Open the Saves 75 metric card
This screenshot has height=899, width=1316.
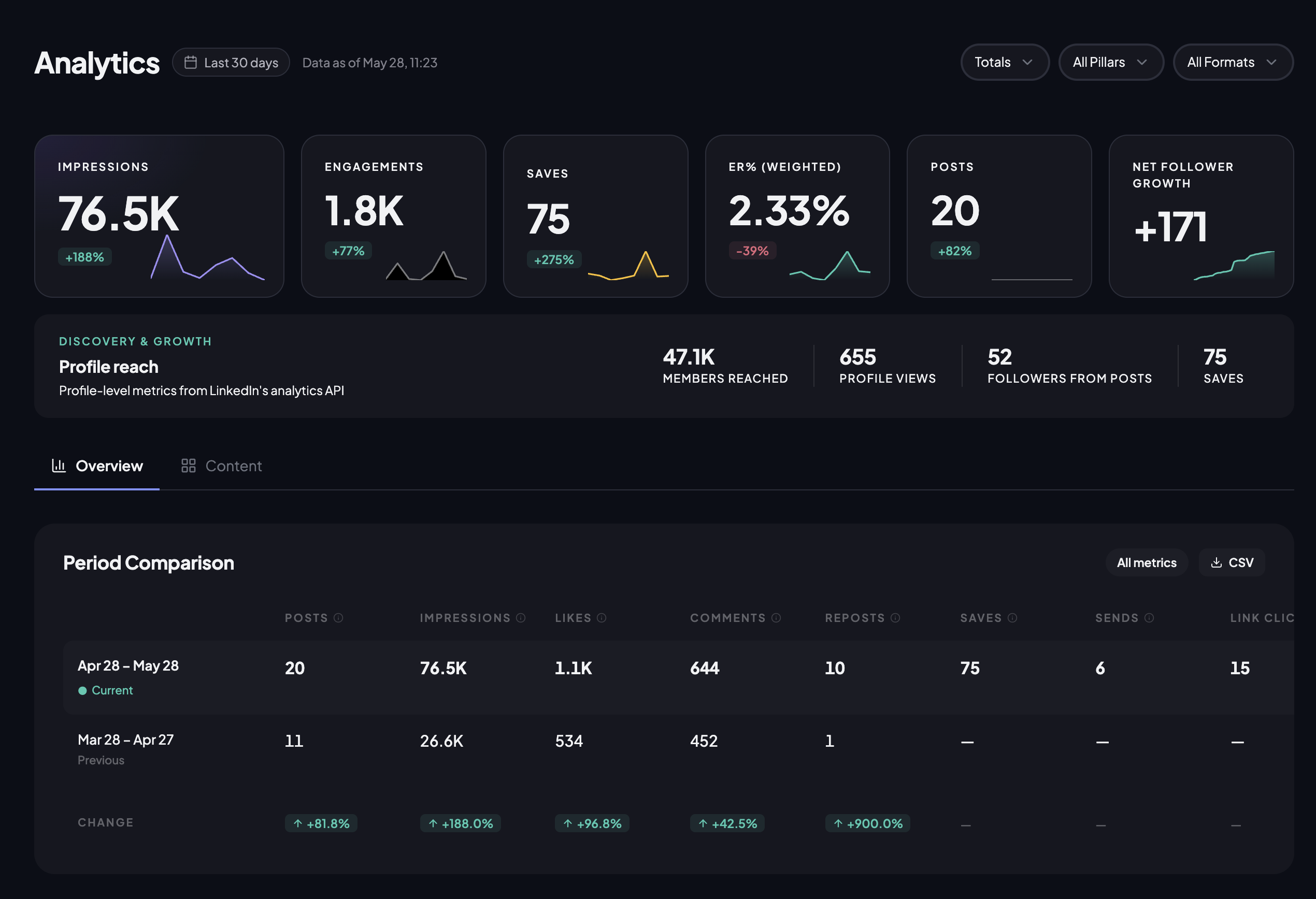[x=595, y=216]
